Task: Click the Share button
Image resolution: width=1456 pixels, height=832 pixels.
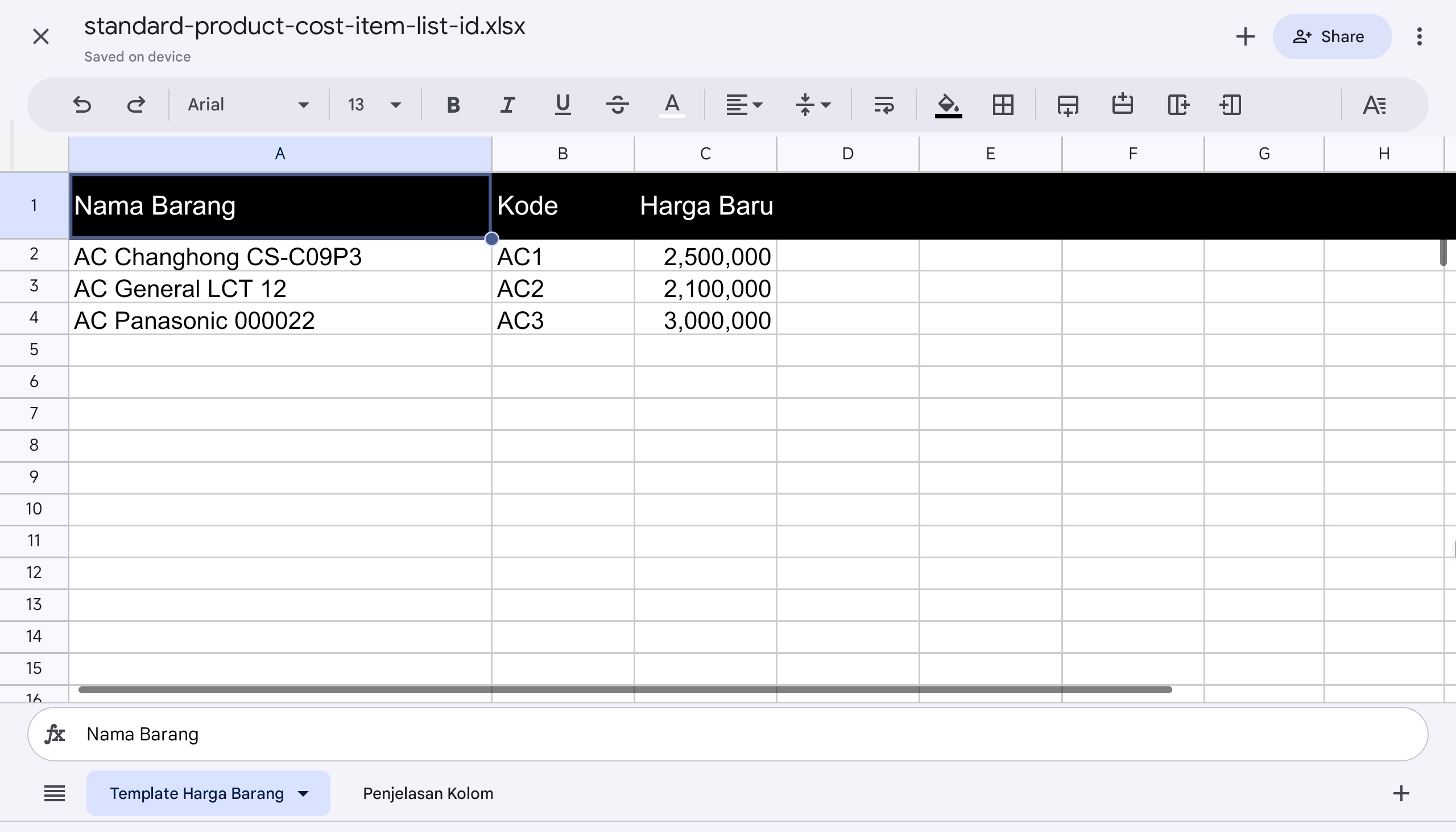Action: 1331,36
